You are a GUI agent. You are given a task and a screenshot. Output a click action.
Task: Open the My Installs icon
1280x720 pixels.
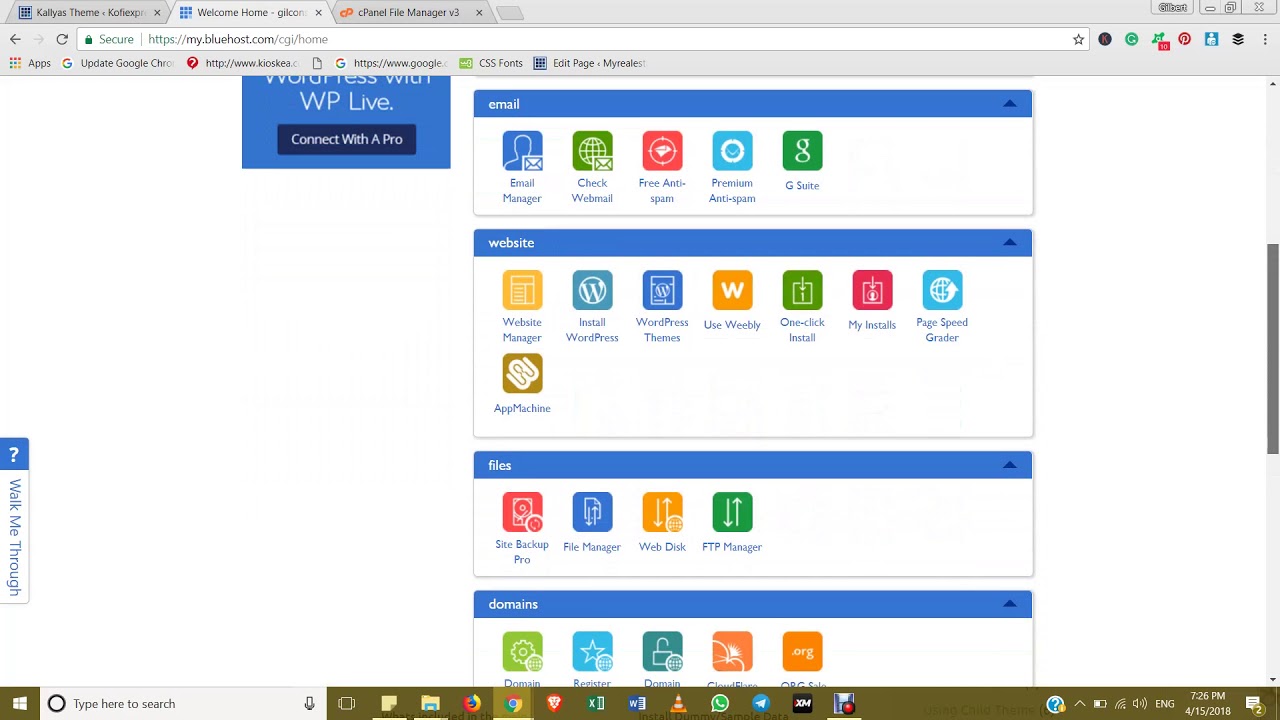click(872, 290)
